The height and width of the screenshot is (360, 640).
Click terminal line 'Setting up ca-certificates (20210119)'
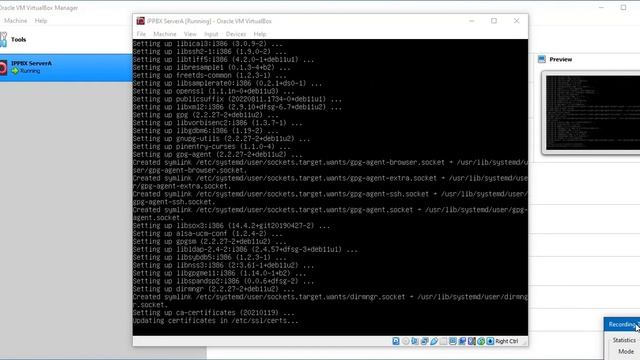[x=213, y=313]
